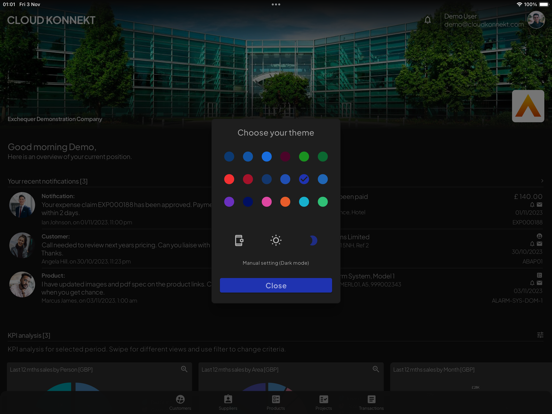Image resolution: width=552 pixels, height=414 pixels.
Task: Open Marcus James notification avatar
Action: pos(22,284)
